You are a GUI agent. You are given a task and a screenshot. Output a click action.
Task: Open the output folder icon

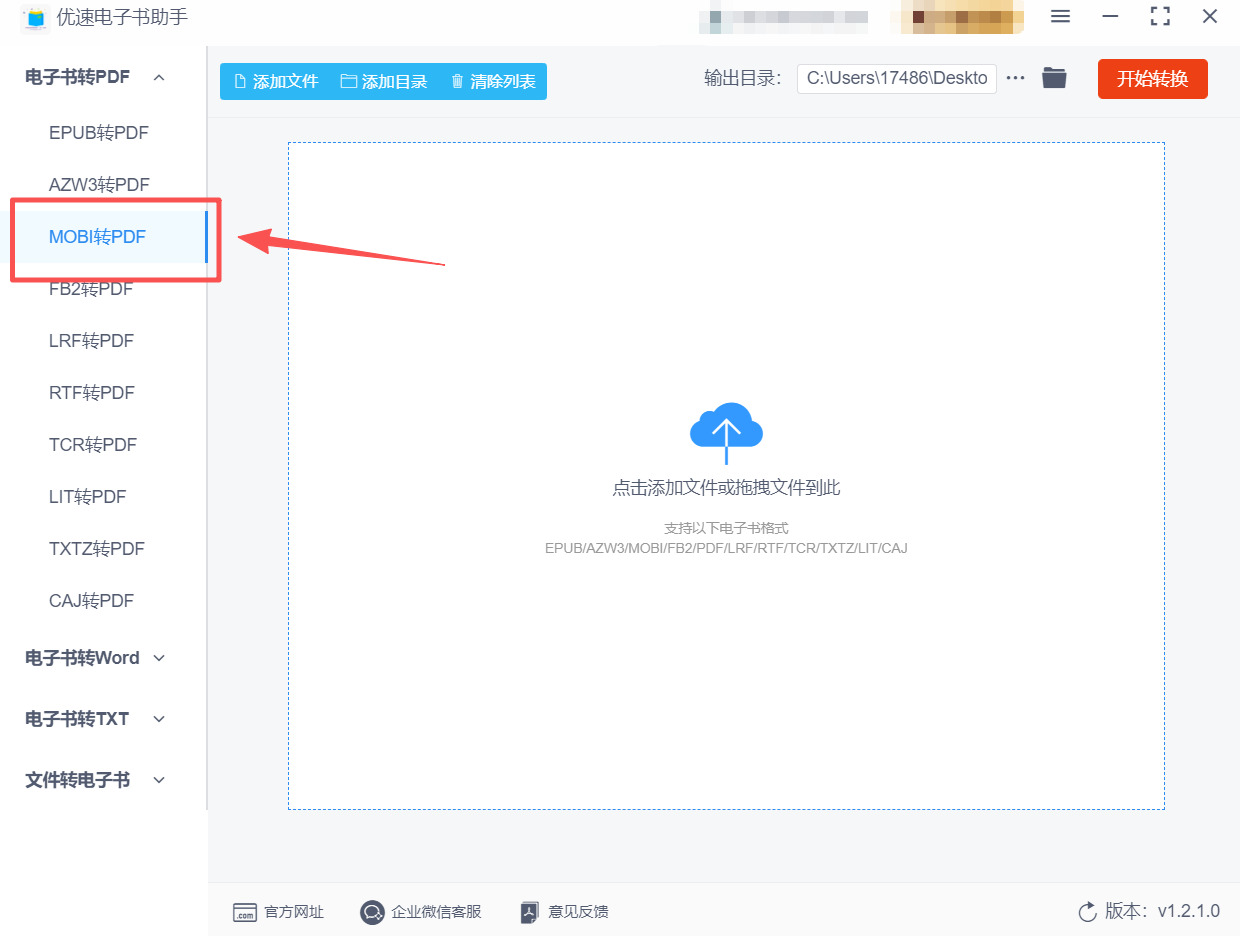[x=1054, y=78]
